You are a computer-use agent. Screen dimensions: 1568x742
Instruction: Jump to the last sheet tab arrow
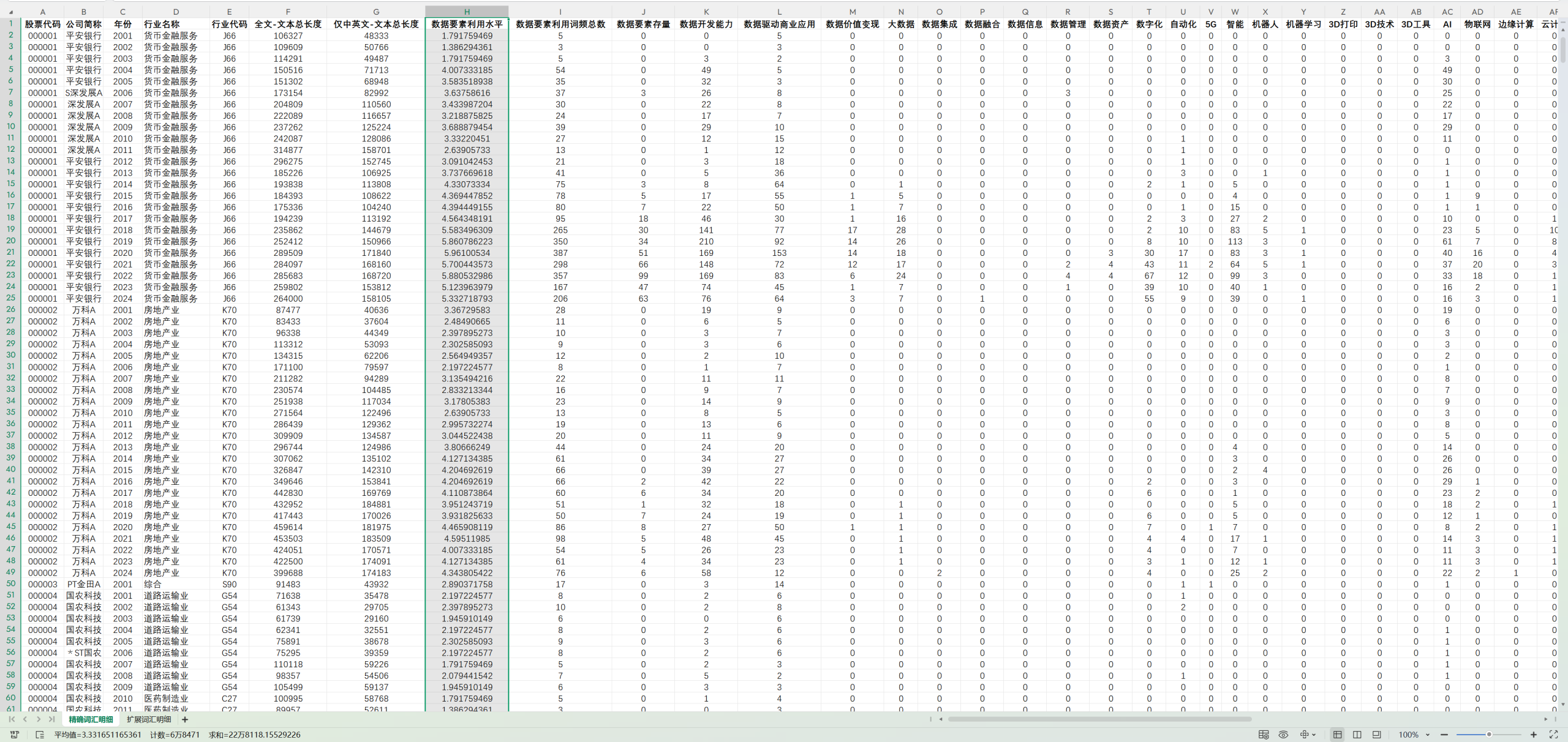(x=52, y=719)
